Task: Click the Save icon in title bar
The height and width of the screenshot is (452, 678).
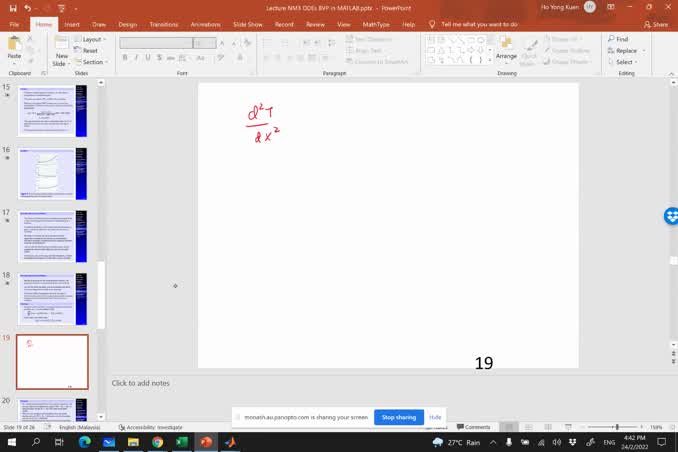Action: [x=13, y=8]
